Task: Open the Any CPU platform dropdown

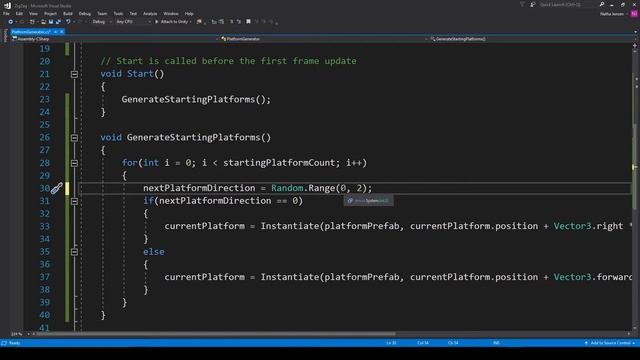Action: (133, 22)
